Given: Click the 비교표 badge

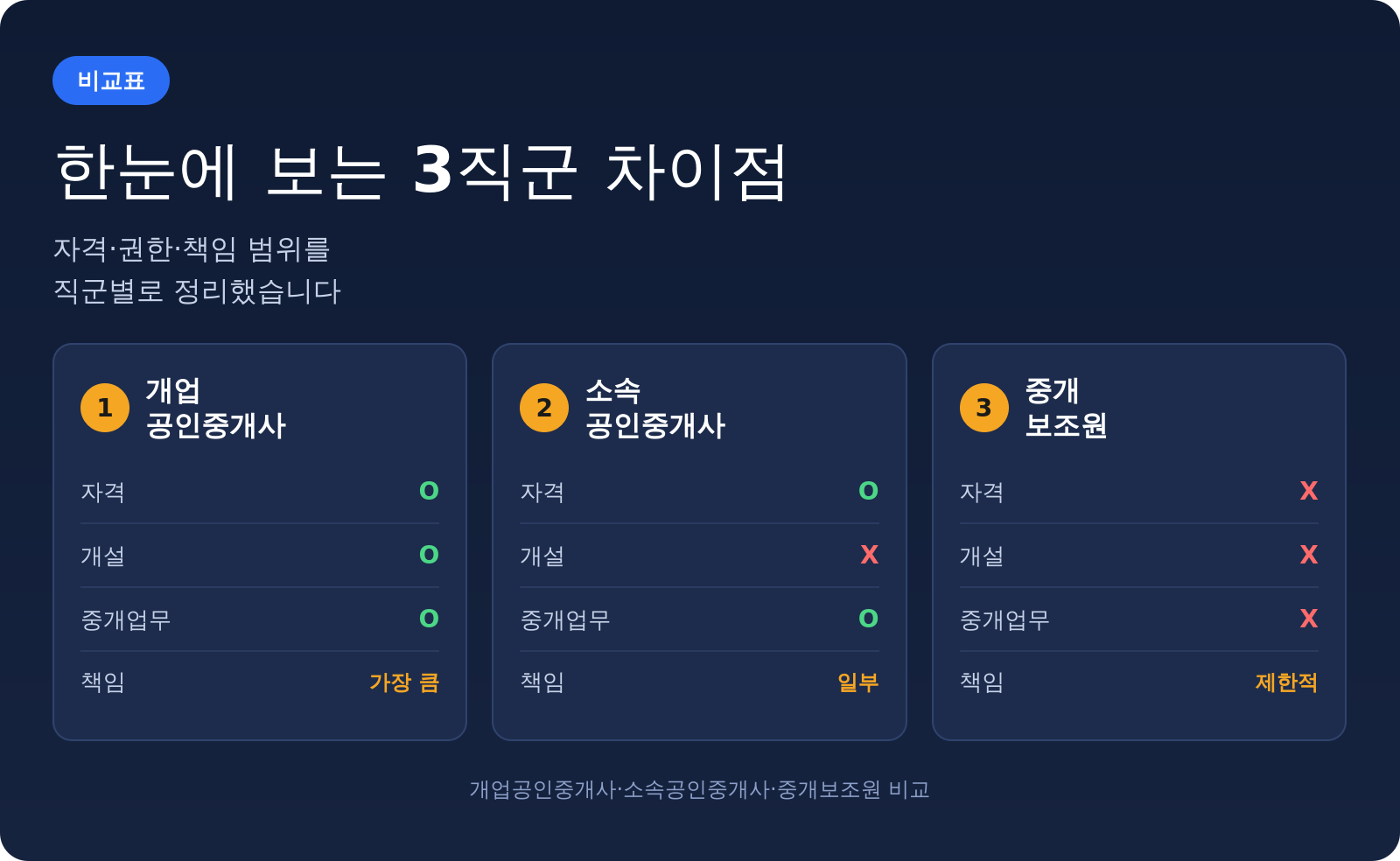Looking at the screenshot, I should (x=111, y=80).
